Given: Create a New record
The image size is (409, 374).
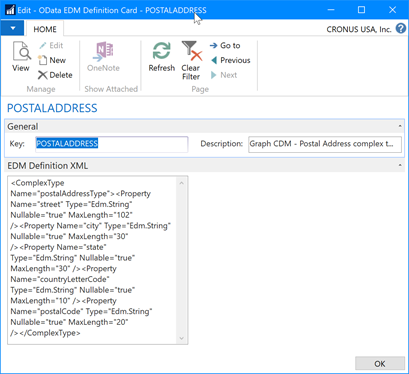Looking at the screenshot, I should (52, 60).
